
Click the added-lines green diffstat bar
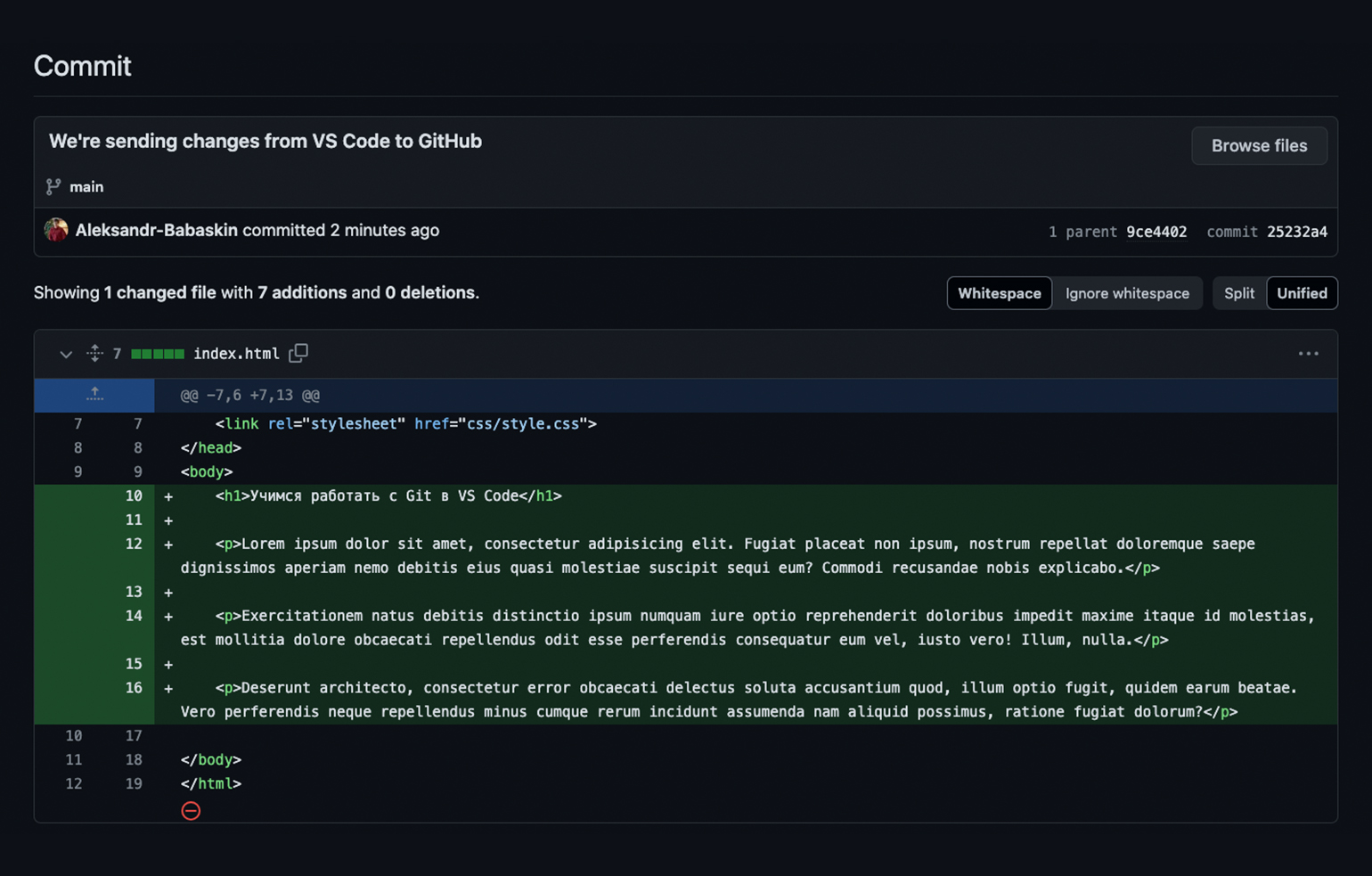point(158,354)
